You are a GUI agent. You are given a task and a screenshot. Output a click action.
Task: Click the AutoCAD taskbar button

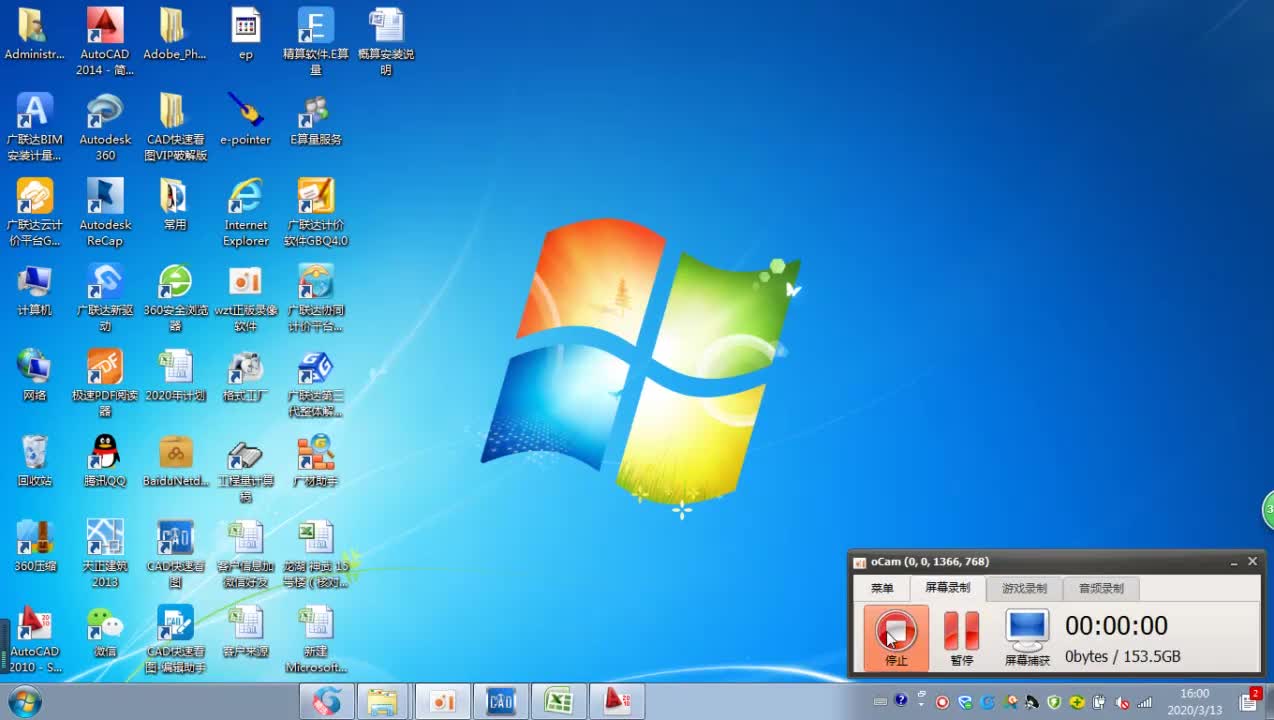click(x=616, y=701)
